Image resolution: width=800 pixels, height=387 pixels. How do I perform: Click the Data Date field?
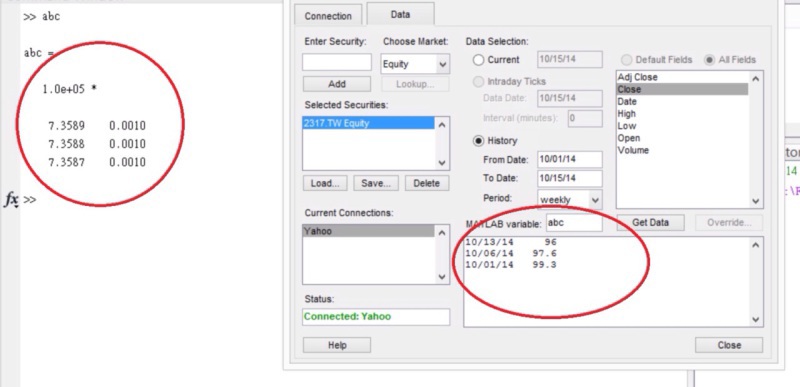tap(570, 98)
